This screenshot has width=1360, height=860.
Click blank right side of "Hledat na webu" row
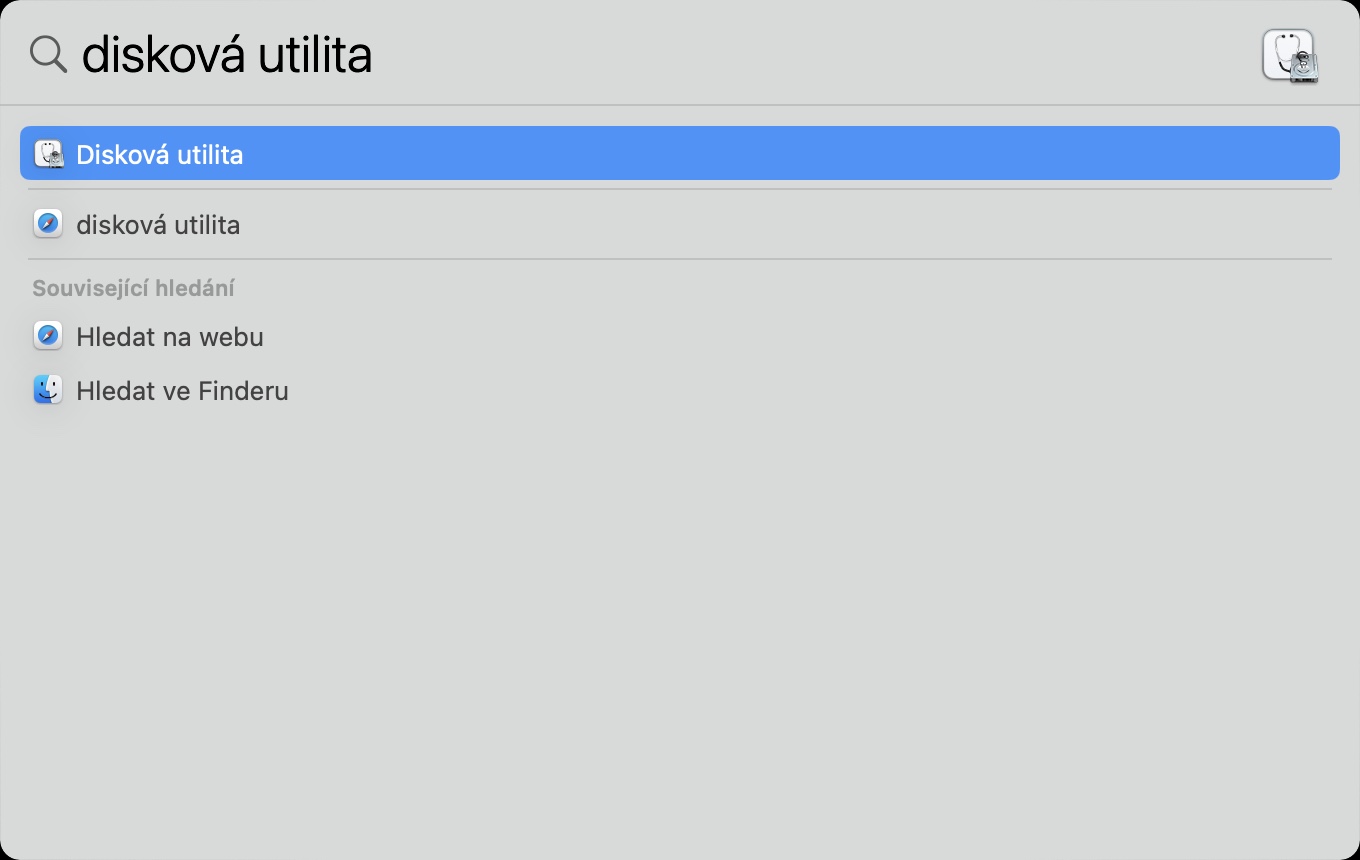point(900,337)
